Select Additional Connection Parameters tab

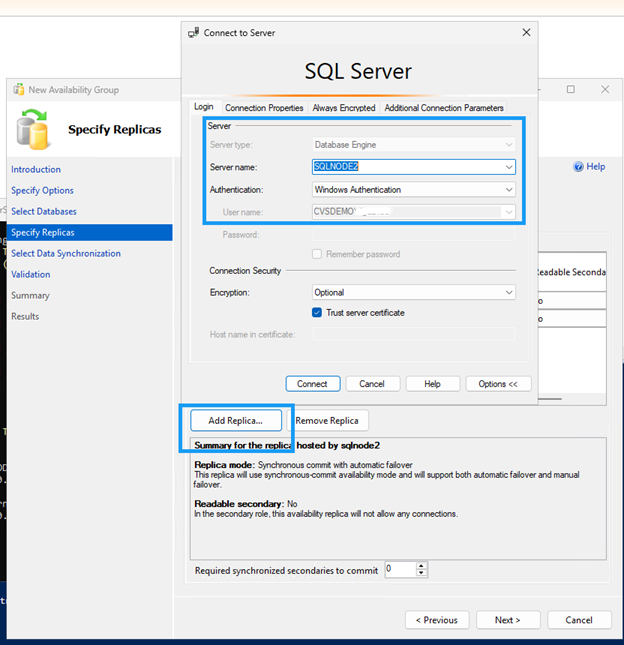tap(444, 108)
